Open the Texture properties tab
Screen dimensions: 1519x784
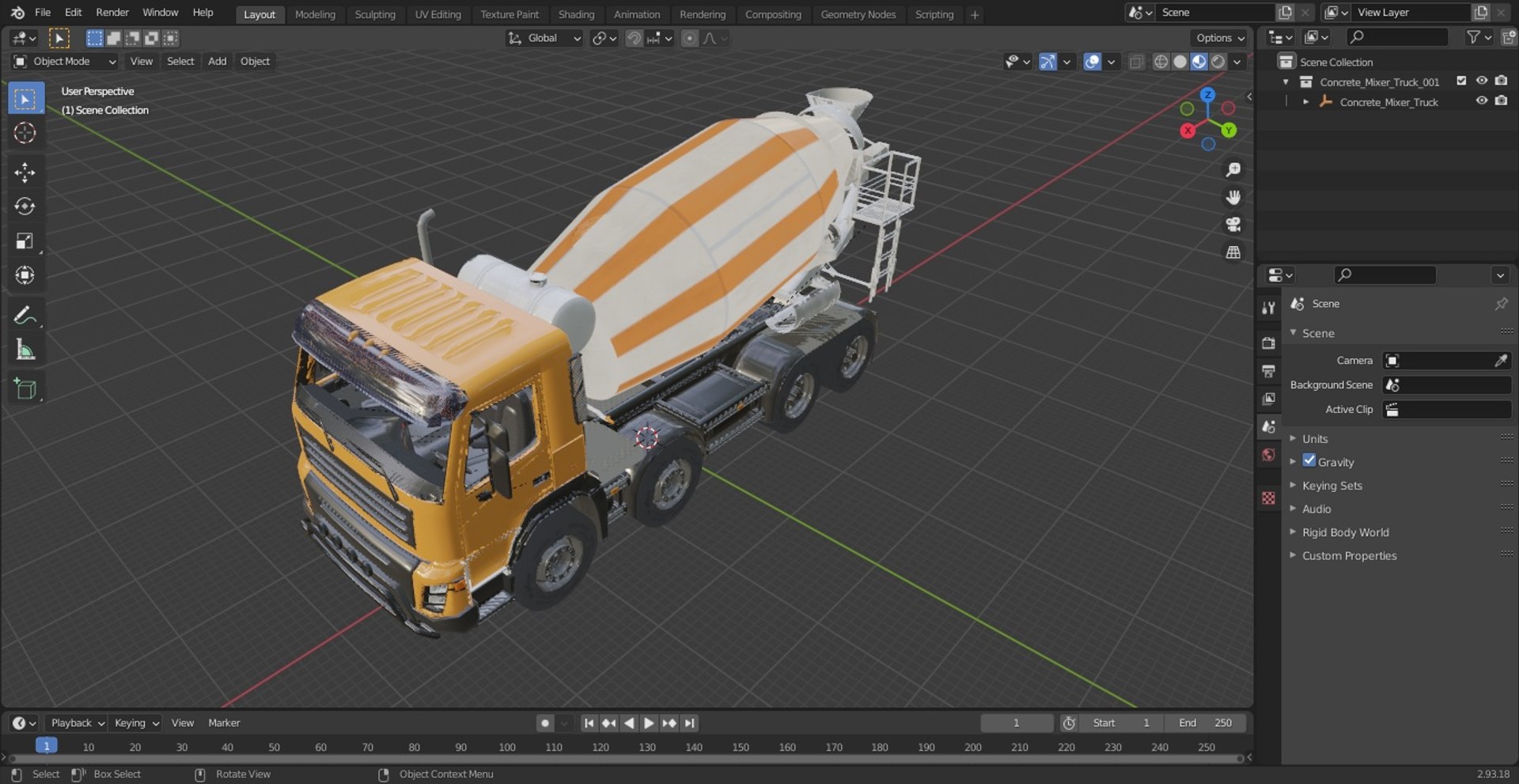click(1269, 498)
